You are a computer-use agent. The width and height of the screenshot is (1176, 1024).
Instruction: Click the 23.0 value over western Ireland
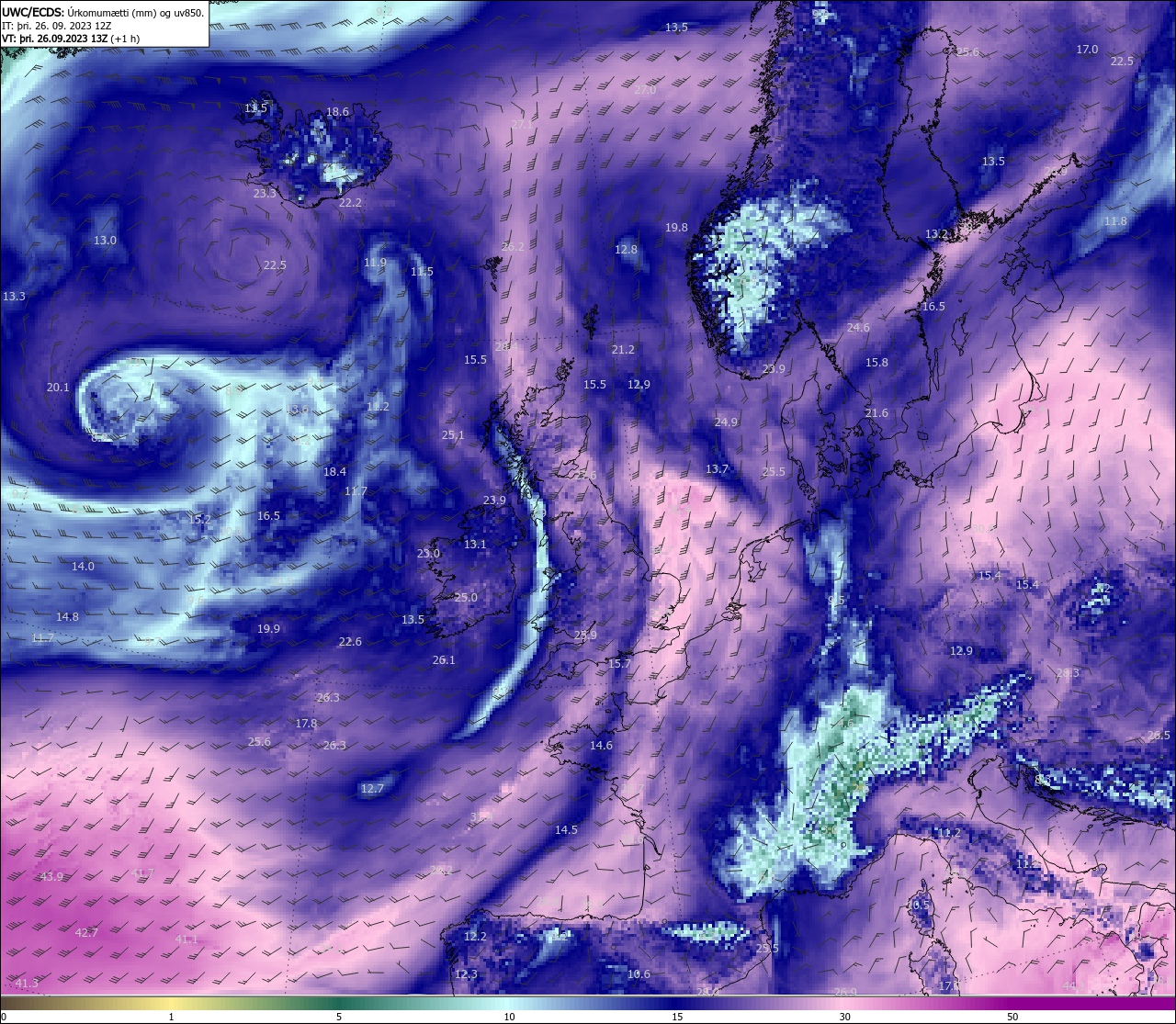(x=428, y=553)
